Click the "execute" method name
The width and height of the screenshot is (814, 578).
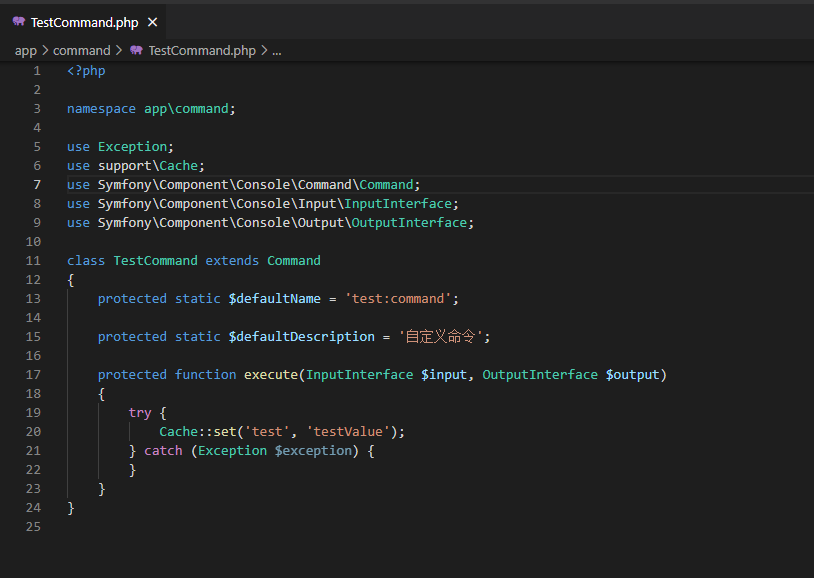(271, 375)
